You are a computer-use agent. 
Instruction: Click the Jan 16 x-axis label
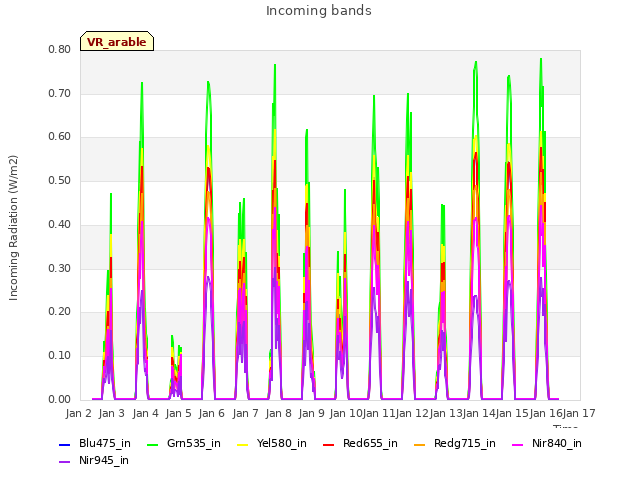pyautogui.click(x=546, y=414)
